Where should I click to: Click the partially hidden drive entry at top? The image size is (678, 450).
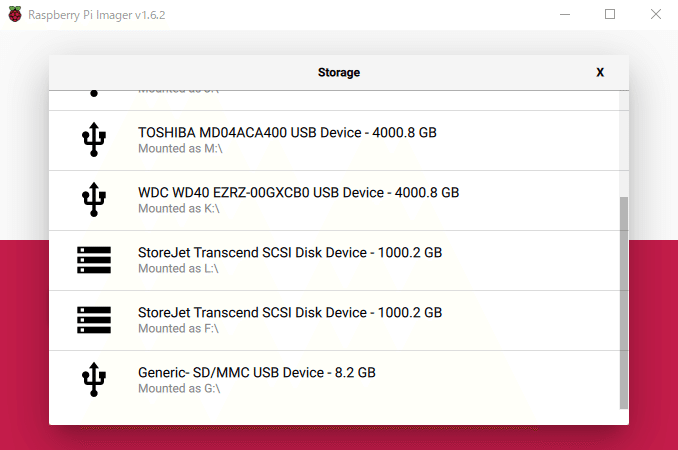pyautogui.click(x=334, y=100)
